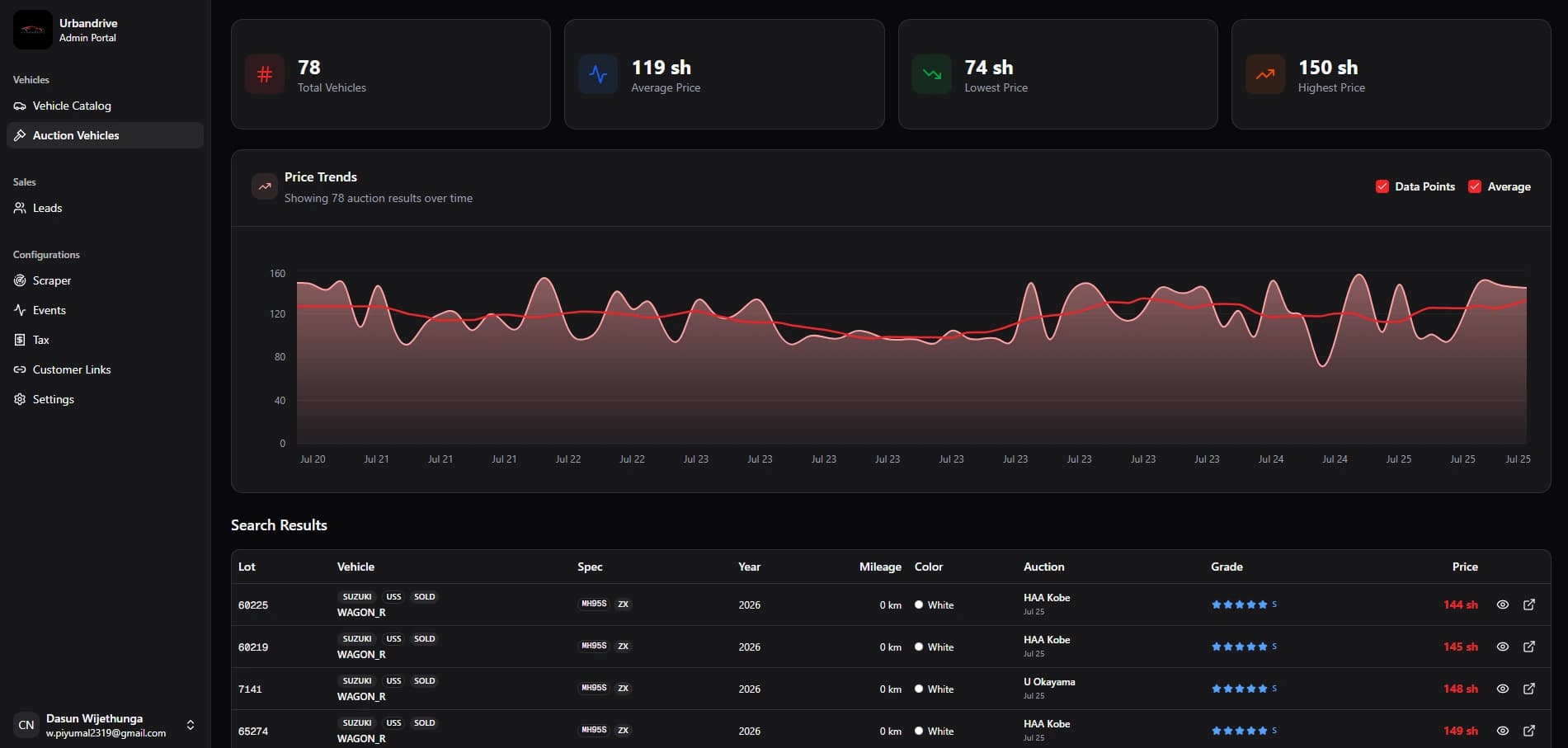Click the red hash Total Vehicles icon
The image size is (1568, 748).
[x=265, y=75]
